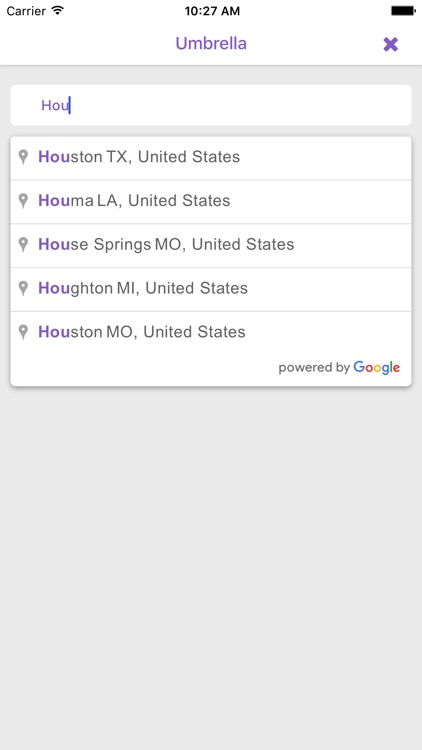
Task: Click the pin icon beside Houghton MI
Action: pyautogui.click(x=23, y=288)
